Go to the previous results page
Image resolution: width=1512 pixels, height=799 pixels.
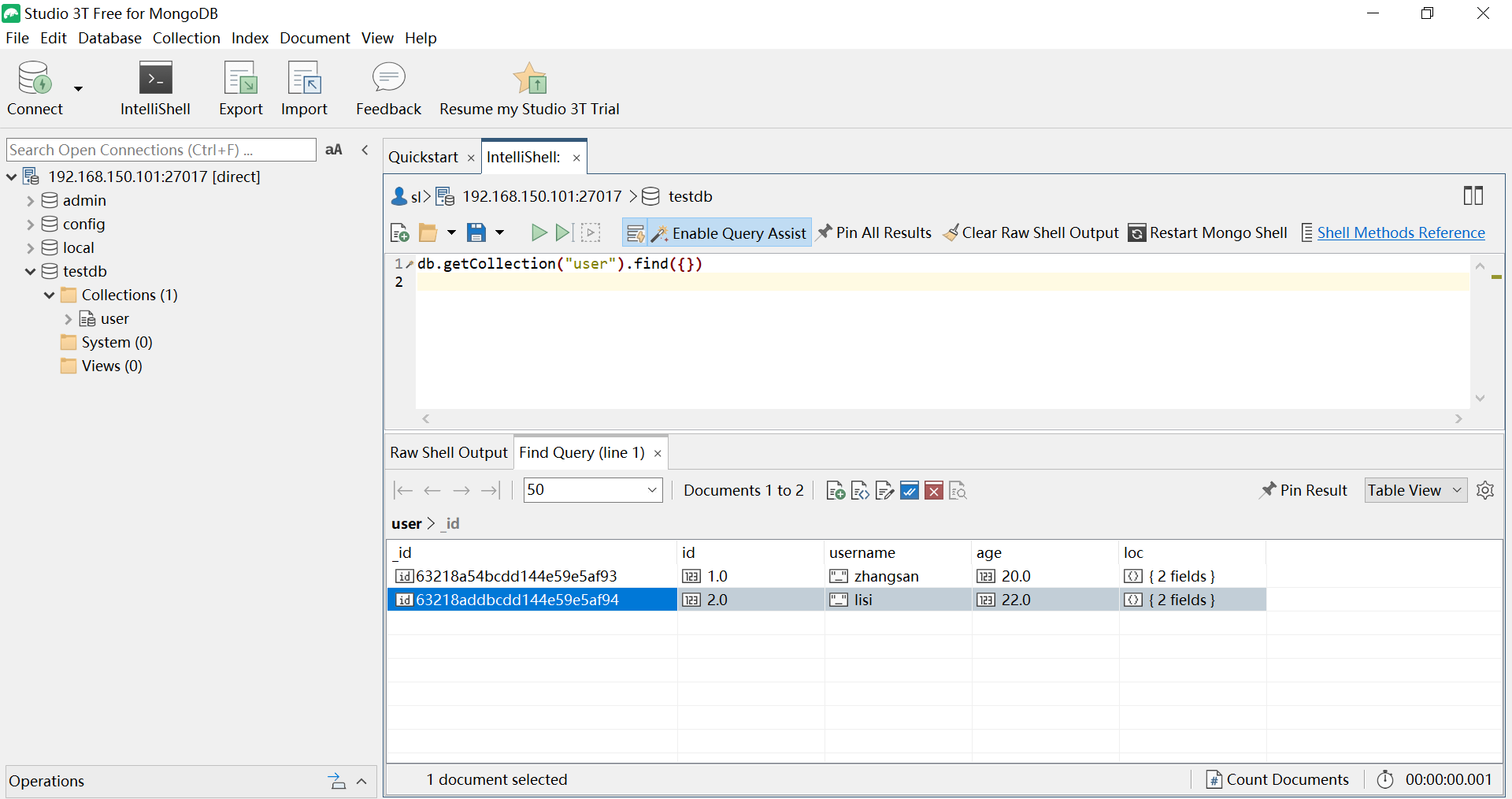432,490
